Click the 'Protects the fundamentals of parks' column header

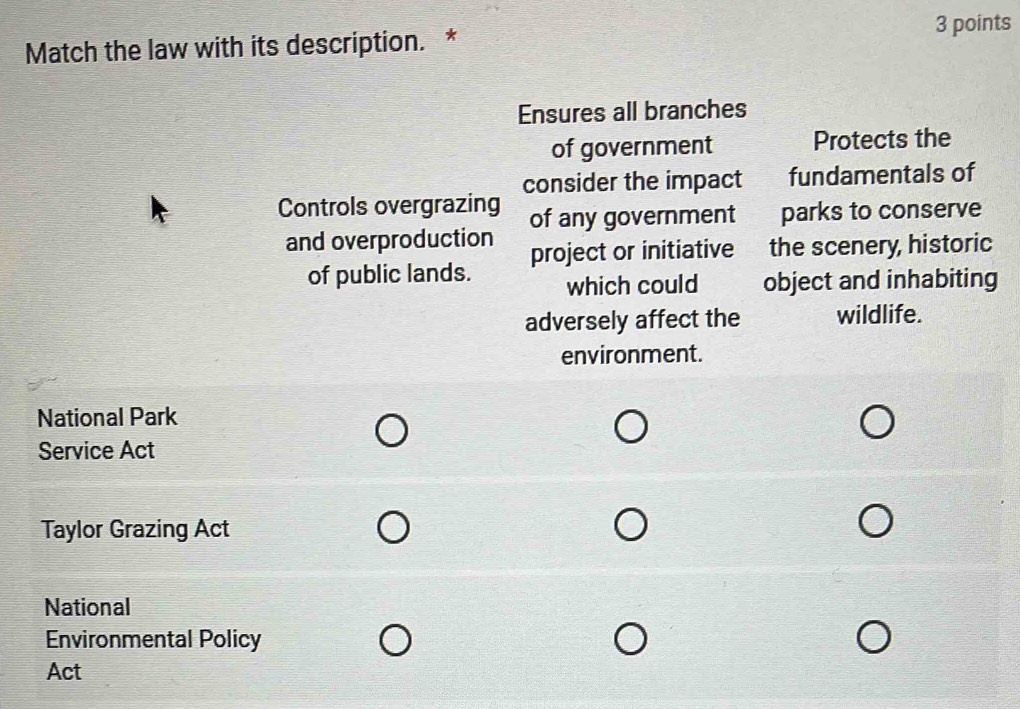[881, 227]
